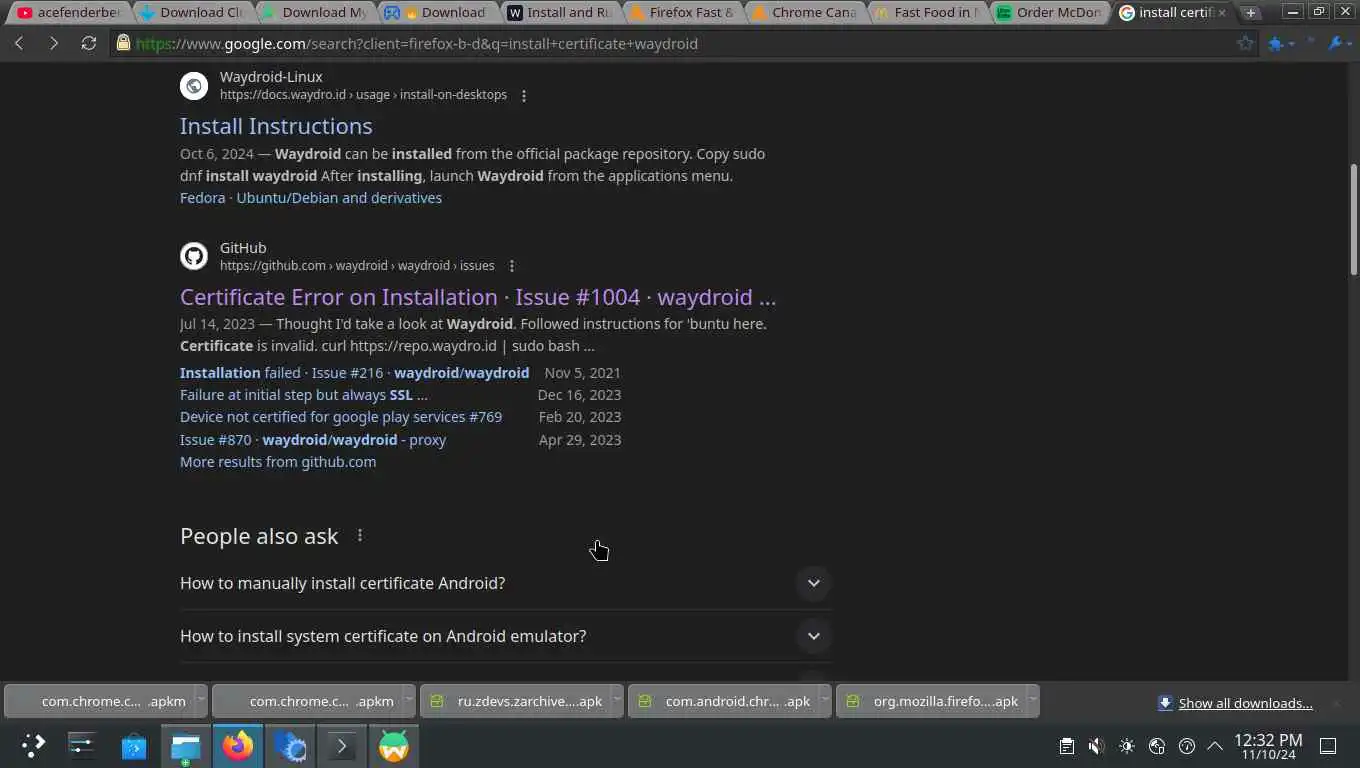
Task: Switch to the "Install and Ru" tab
Action: click(x=559, y=13)
